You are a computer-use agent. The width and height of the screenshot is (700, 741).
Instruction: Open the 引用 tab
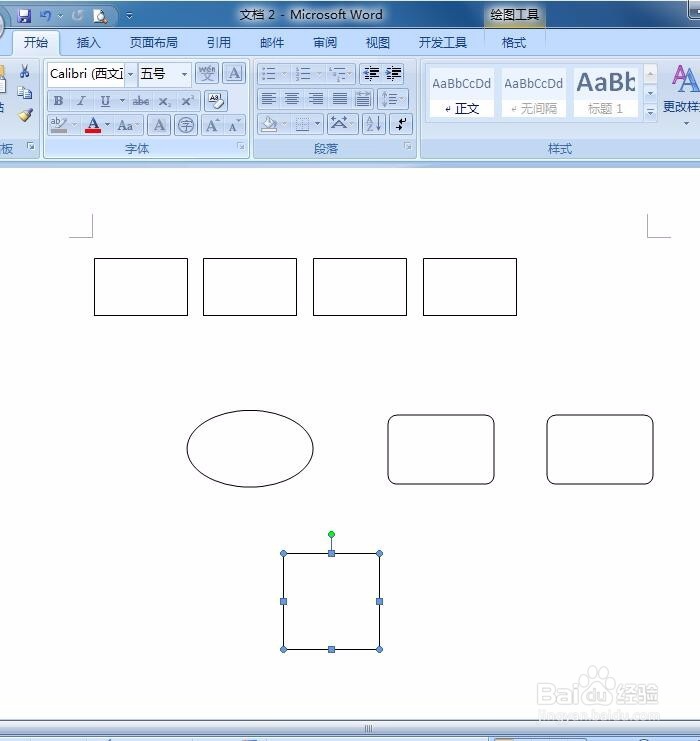(x=219, y=43)
